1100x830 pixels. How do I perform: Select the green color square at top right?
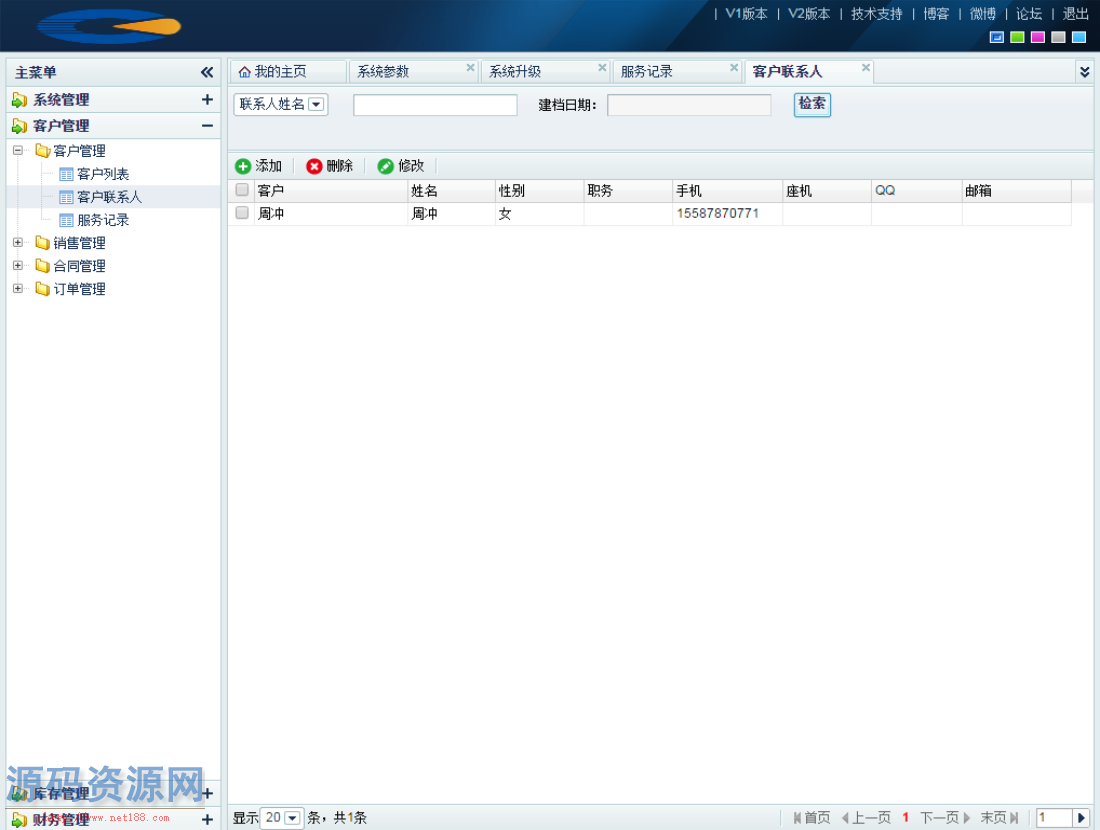point(1017,36)
